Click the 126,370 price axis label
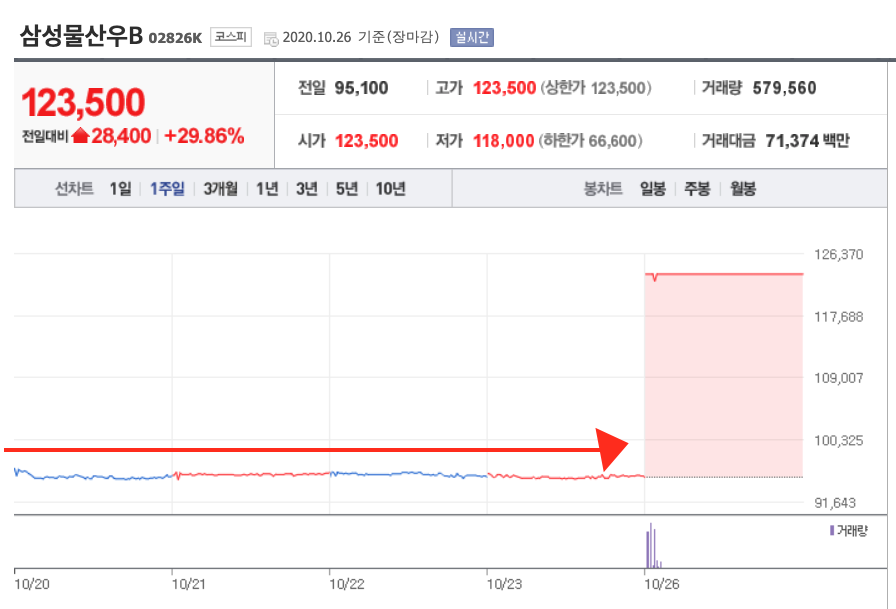 click(x=838, y=254)
